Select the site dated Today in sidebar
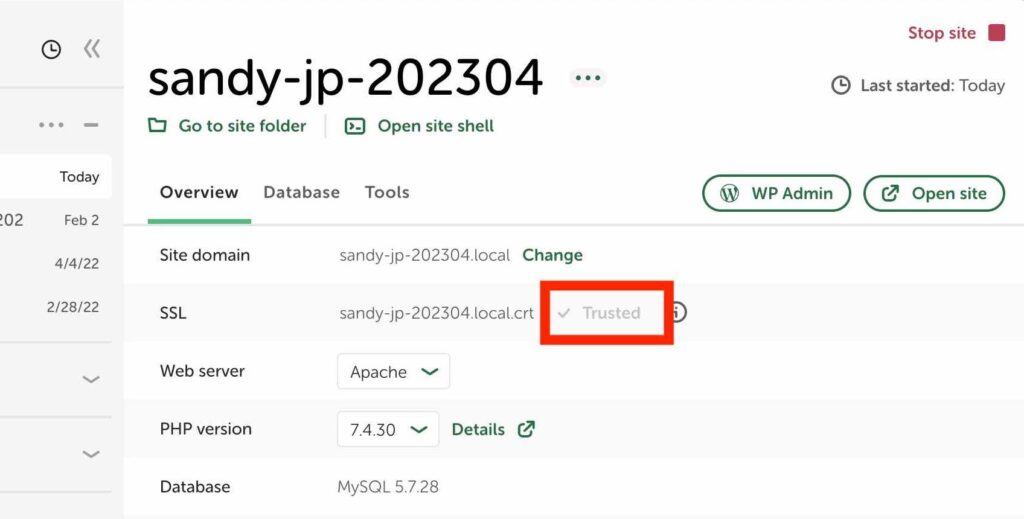1024x519 pixels. (x=56, y=177)
